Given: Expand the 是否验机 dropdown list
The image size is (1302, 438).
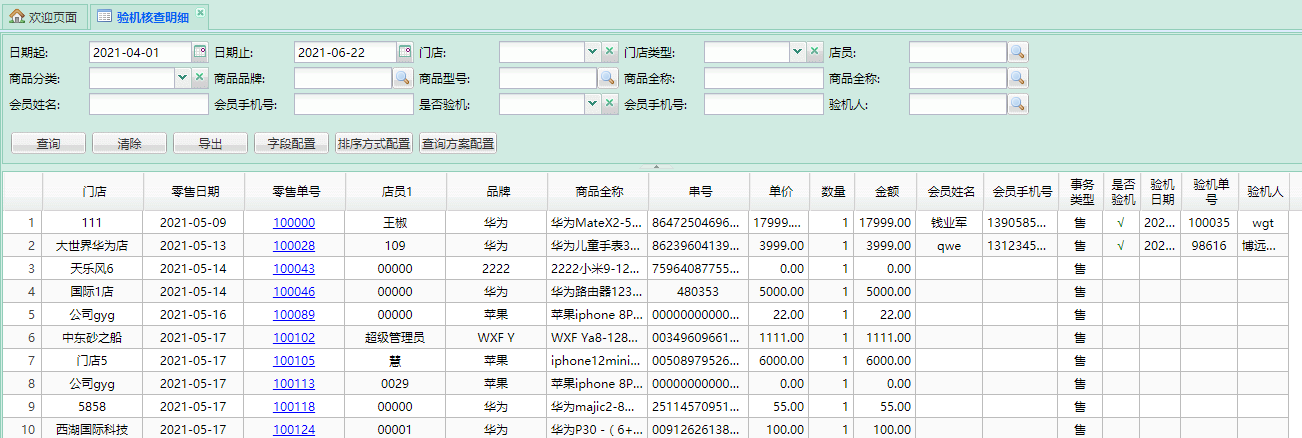Looking at the screenshot, I should (x=592, y=104).
